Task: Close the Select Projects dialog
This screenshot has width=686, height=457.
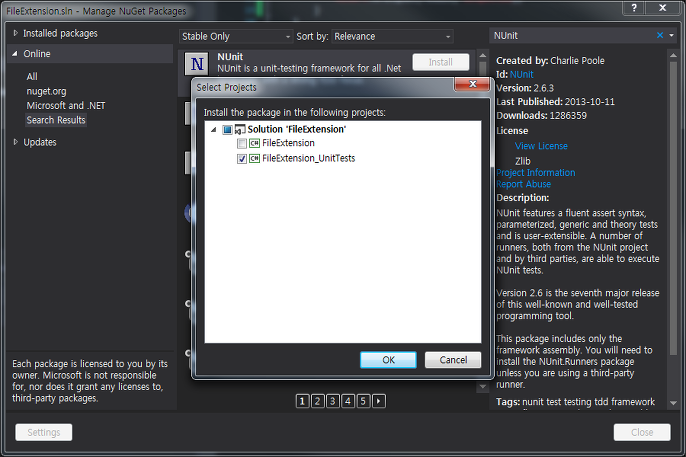Action: (x=472, y=84)
